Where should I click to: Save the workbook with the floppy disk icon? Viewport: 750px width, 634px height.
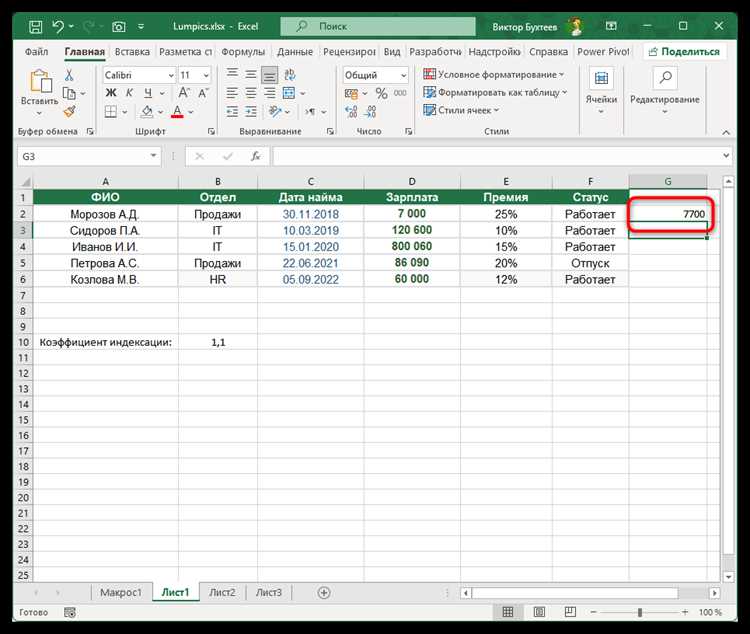(x=35, y=26)
